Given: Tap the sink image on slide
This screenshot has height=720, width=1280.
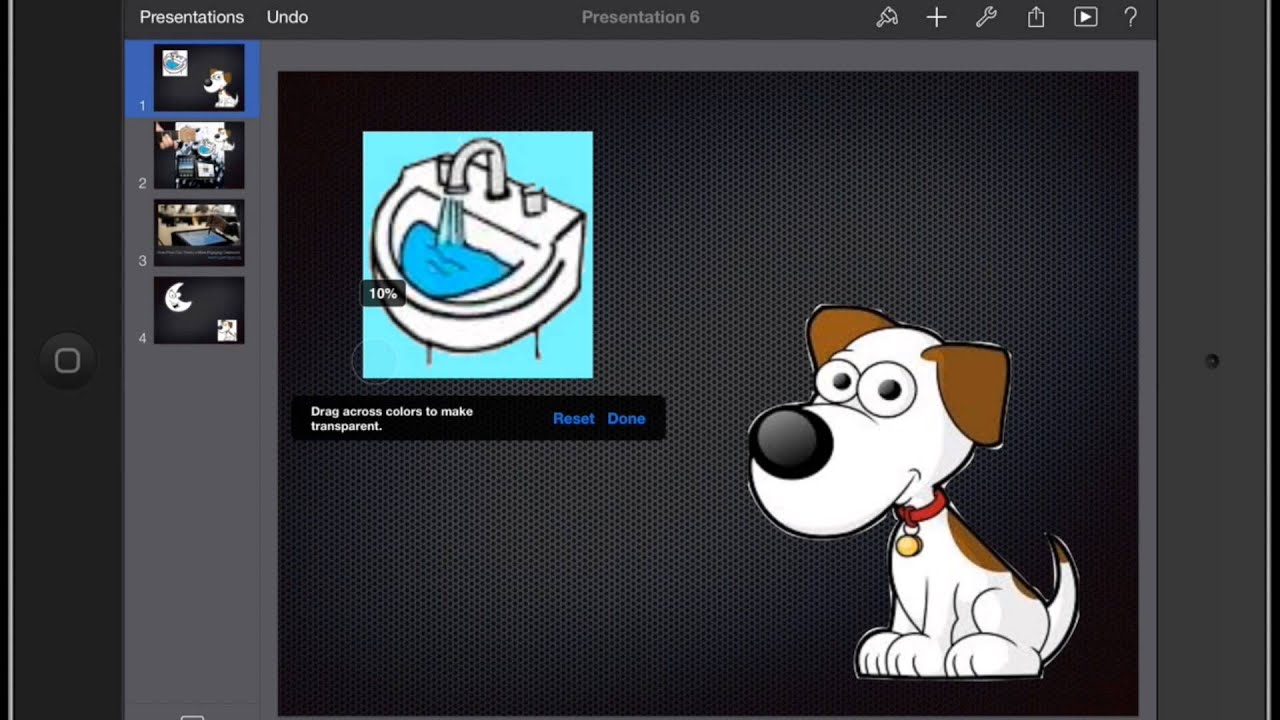Looking at the screenshot, I should [477, 255].
